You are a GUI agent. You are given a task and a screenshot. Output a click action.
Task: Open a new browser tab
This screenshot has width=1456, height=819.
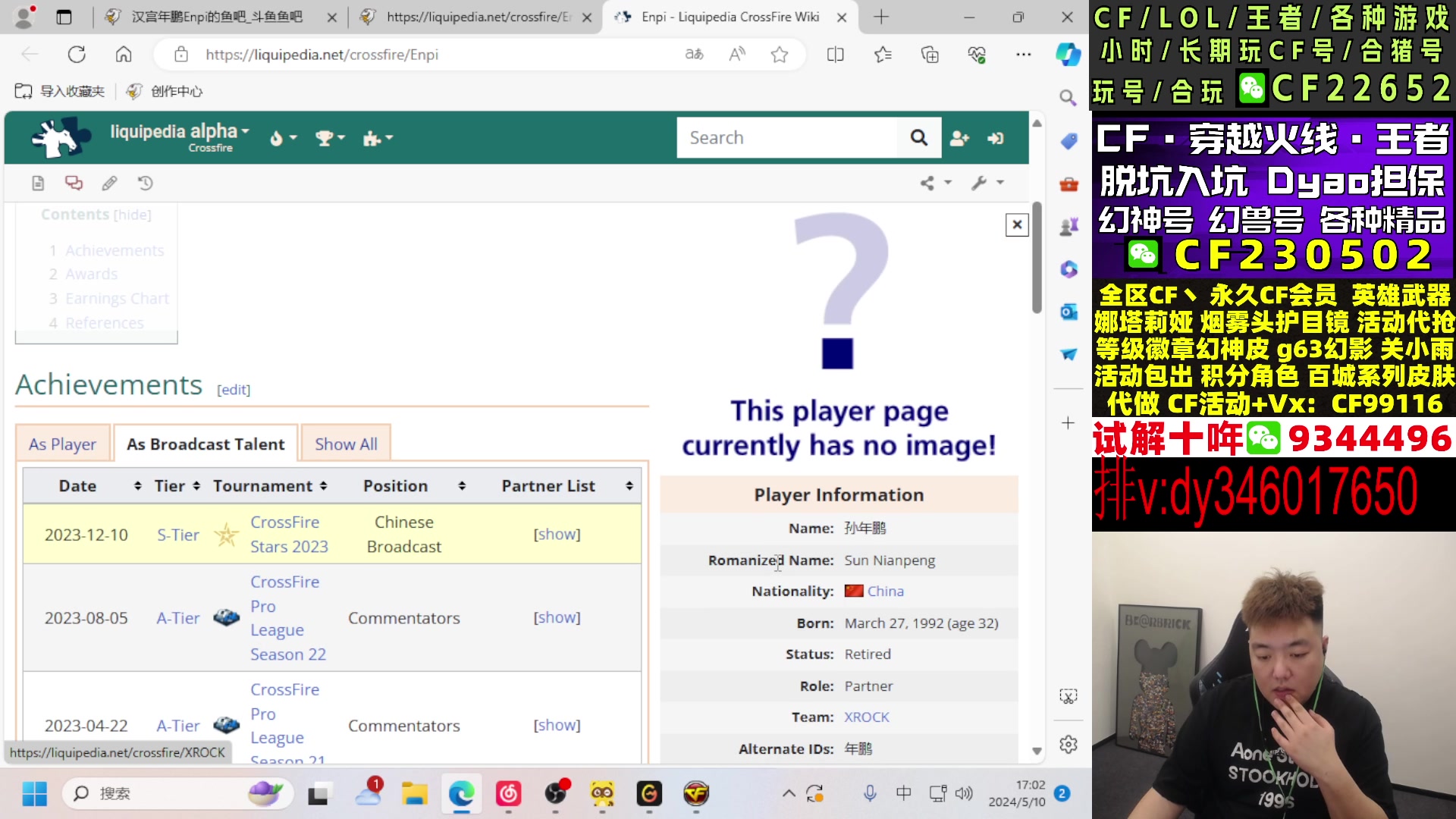point(881,17)
